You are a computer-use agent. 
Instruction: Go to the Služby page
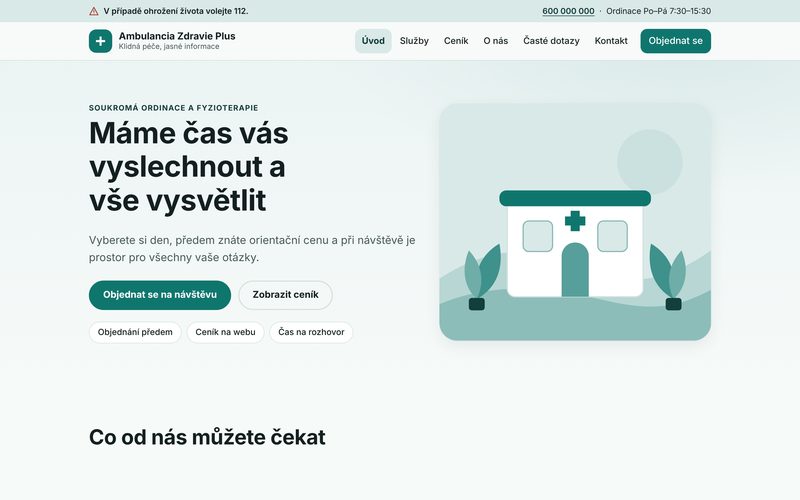pos(414,41)
